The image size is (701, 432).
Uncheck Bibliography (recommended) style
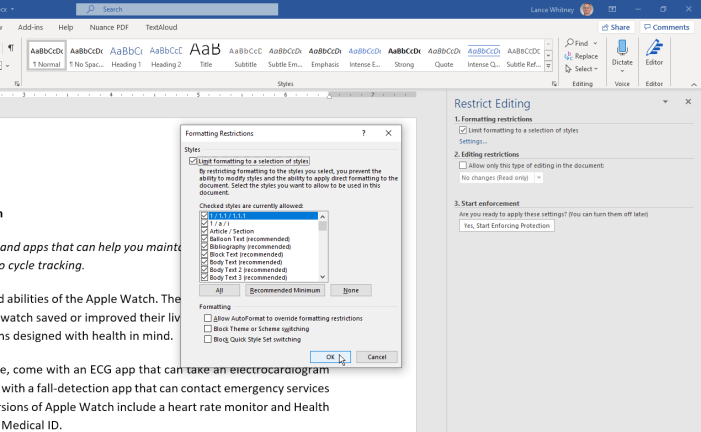point(204,246)
